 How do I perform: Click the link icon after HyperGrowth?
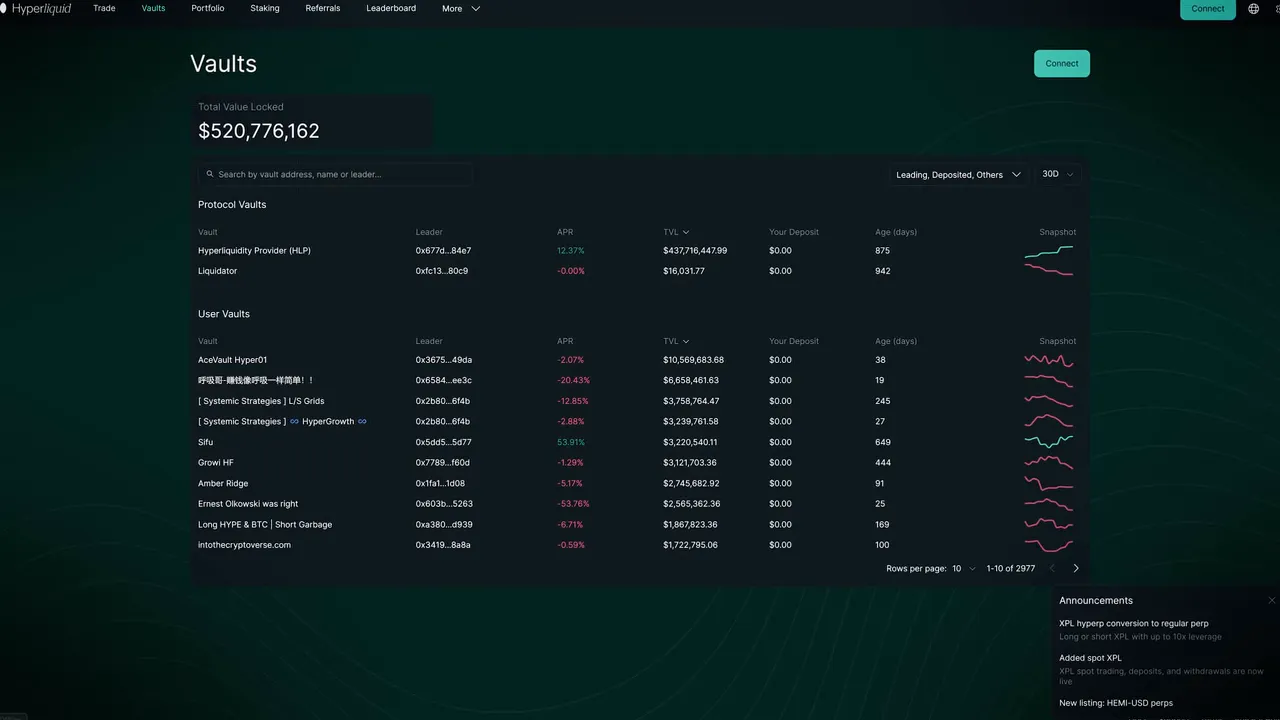pos(362,421)
